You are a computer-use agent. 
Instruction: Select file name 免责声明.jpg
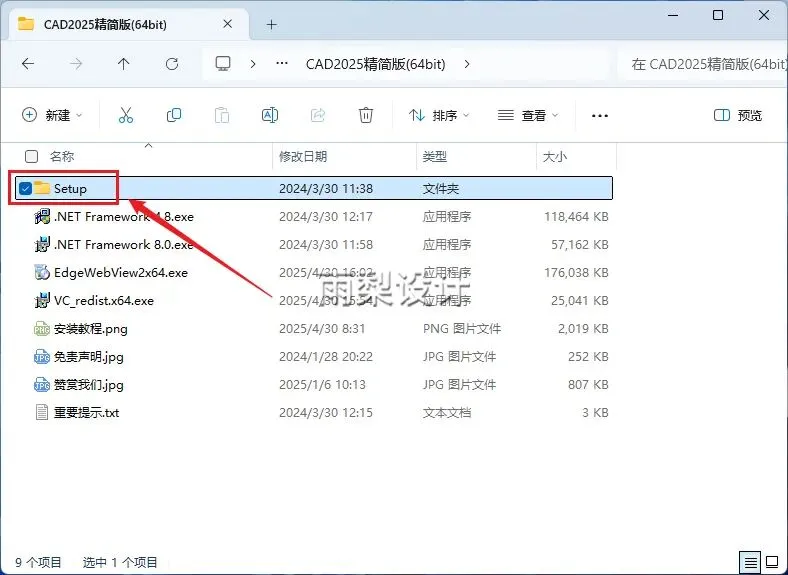coord(88,357)
